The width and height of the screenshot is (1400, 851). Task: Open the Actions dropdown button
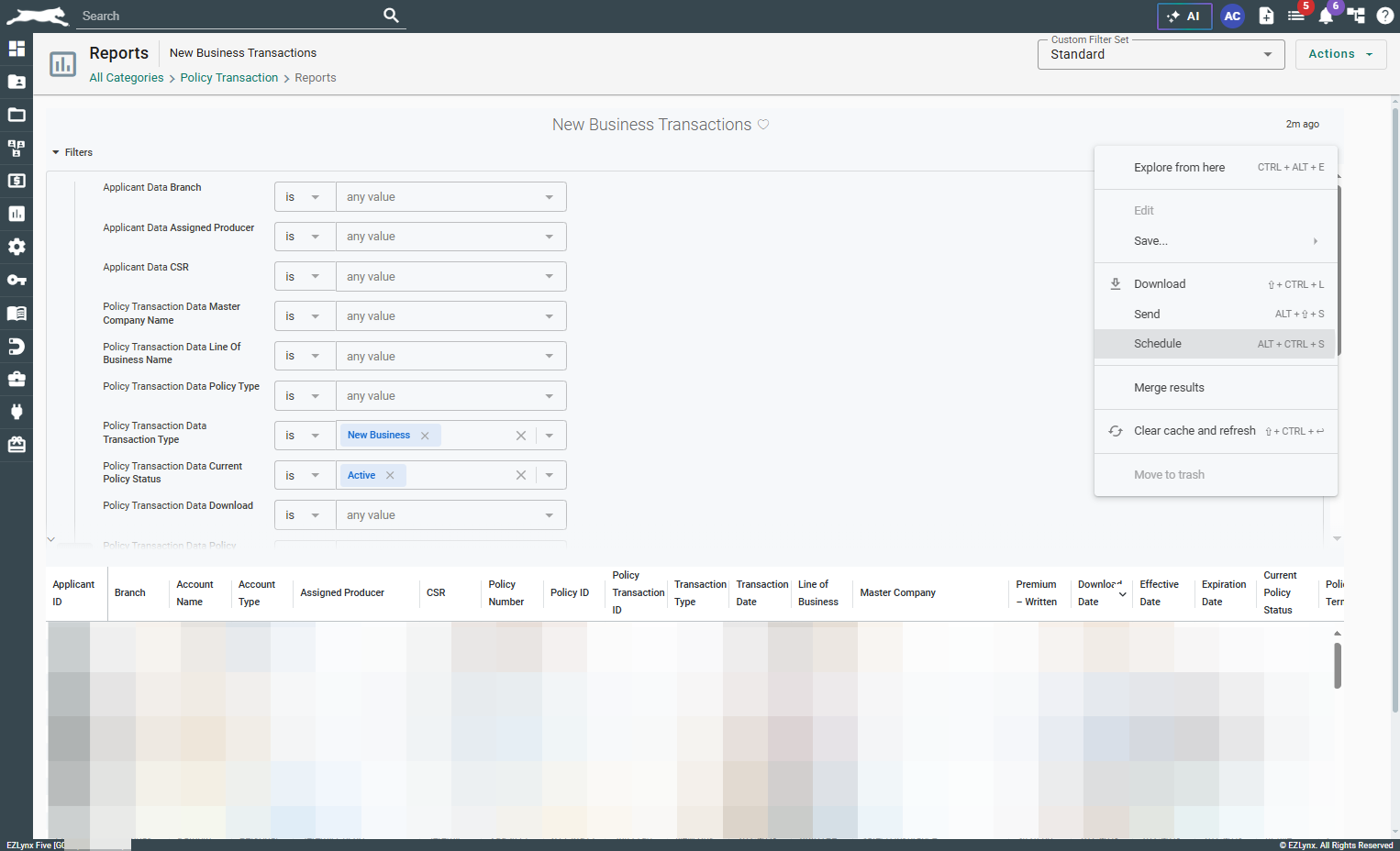[1340, 54]
